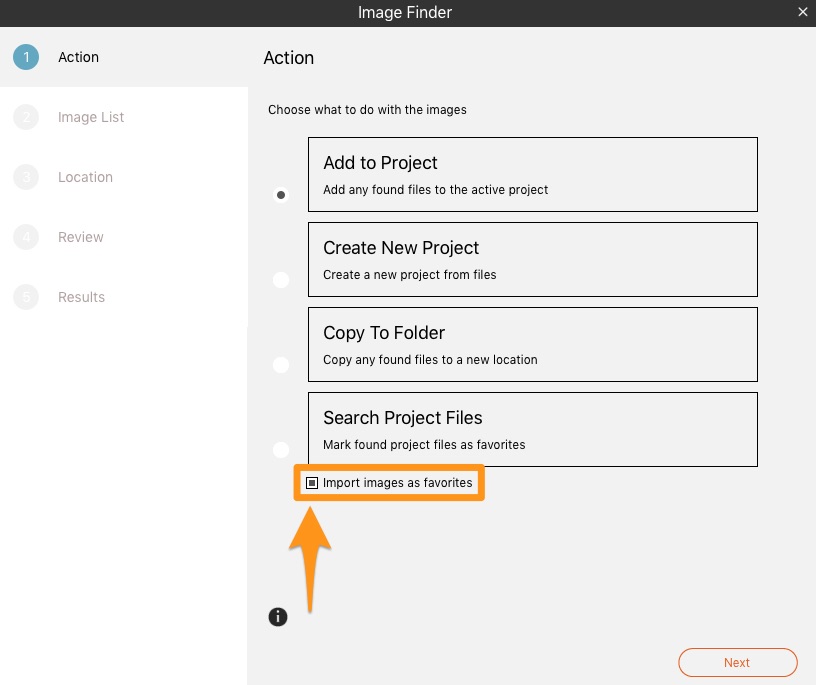Toggle Import images as favorites checkbox
This screenshot has height=685, width=816.
click(x=312, y=483)
